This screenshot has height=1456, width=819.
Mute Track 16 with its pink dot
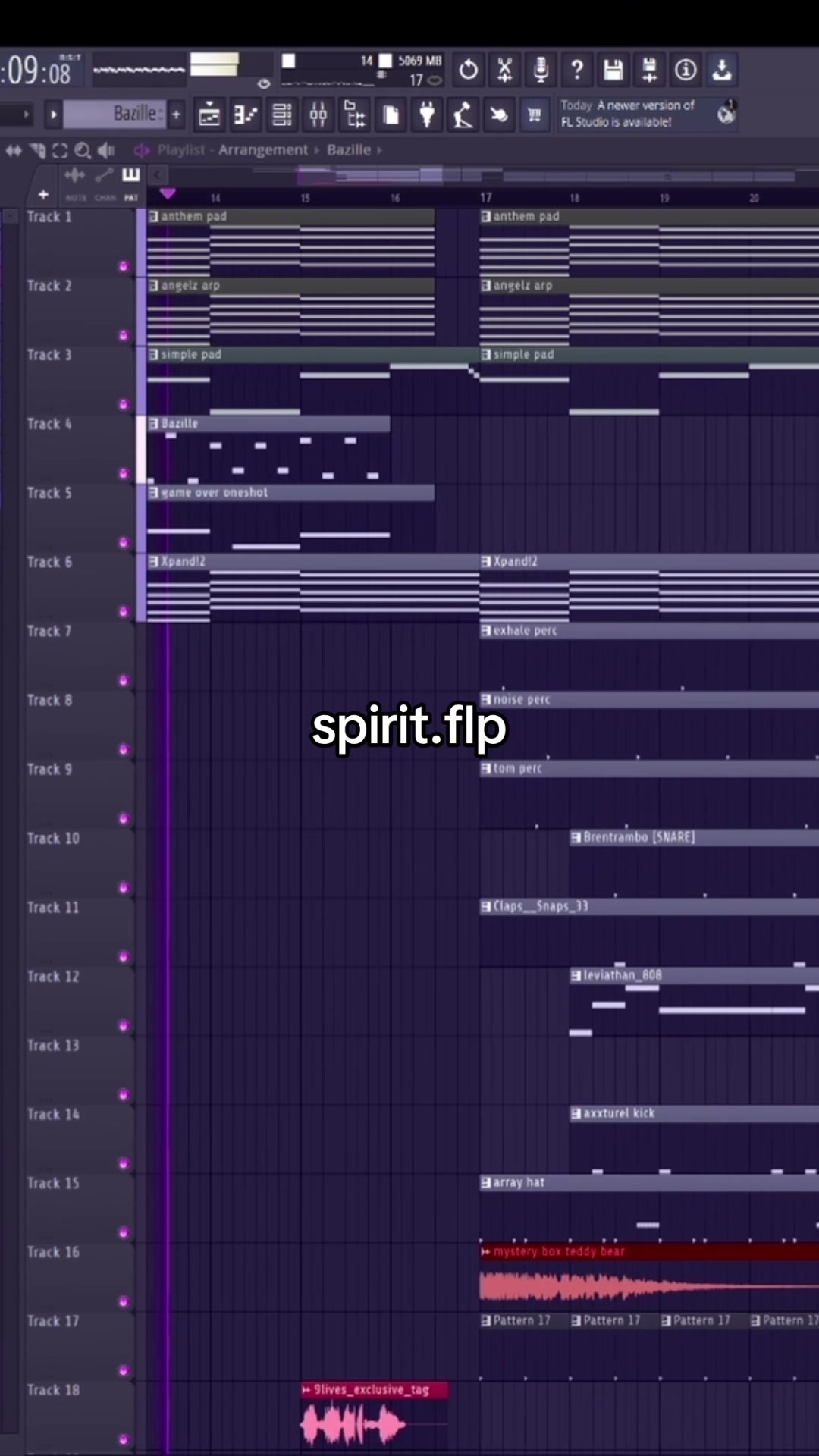click(124, 1301)
